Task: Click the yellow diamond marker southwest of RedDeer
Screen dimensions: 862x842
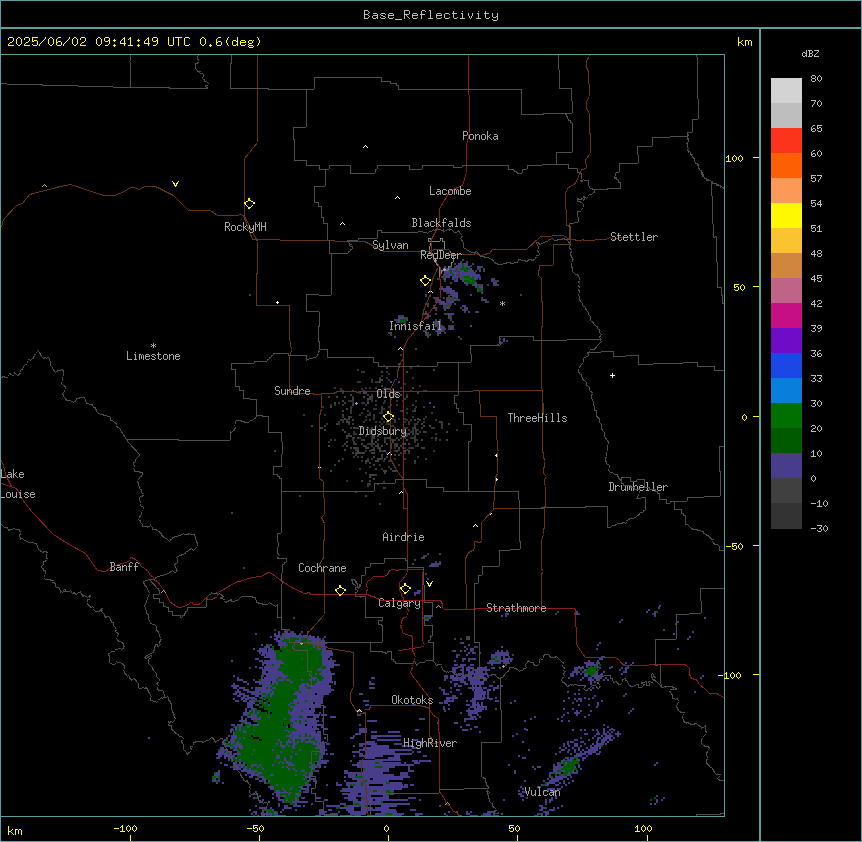Action: click(x=425, y=281)
